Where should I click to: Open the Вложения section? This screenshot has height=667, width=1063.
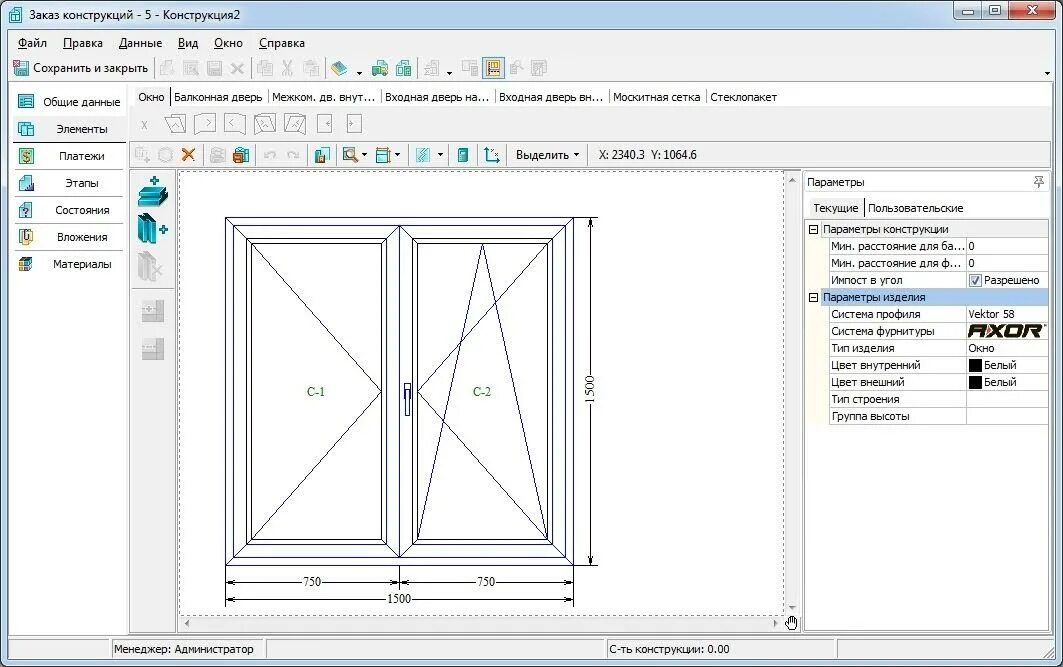pos(68,237)
